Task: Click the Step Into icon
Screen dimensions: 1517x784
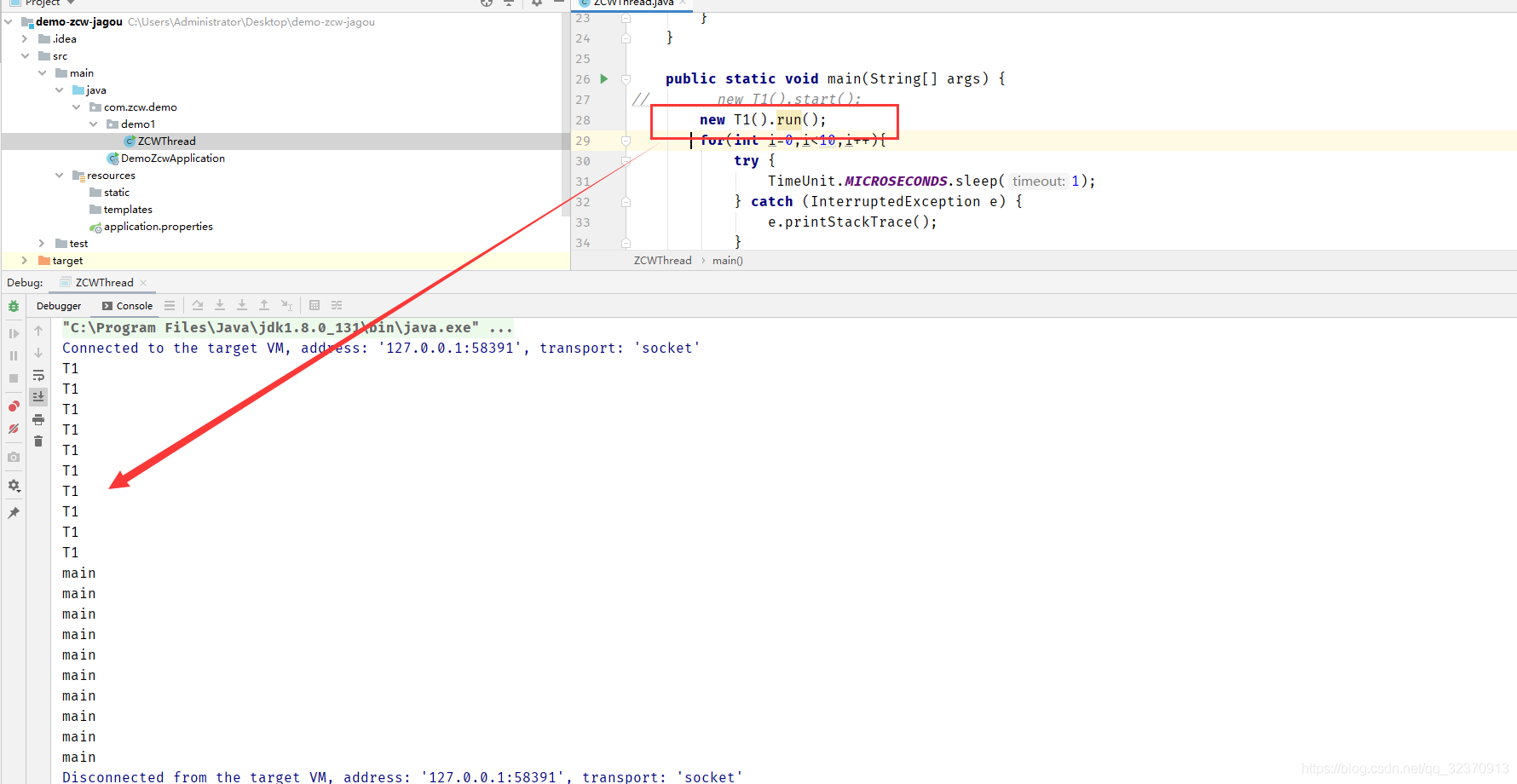Action: pyautogui.click(x=220, y=305)
